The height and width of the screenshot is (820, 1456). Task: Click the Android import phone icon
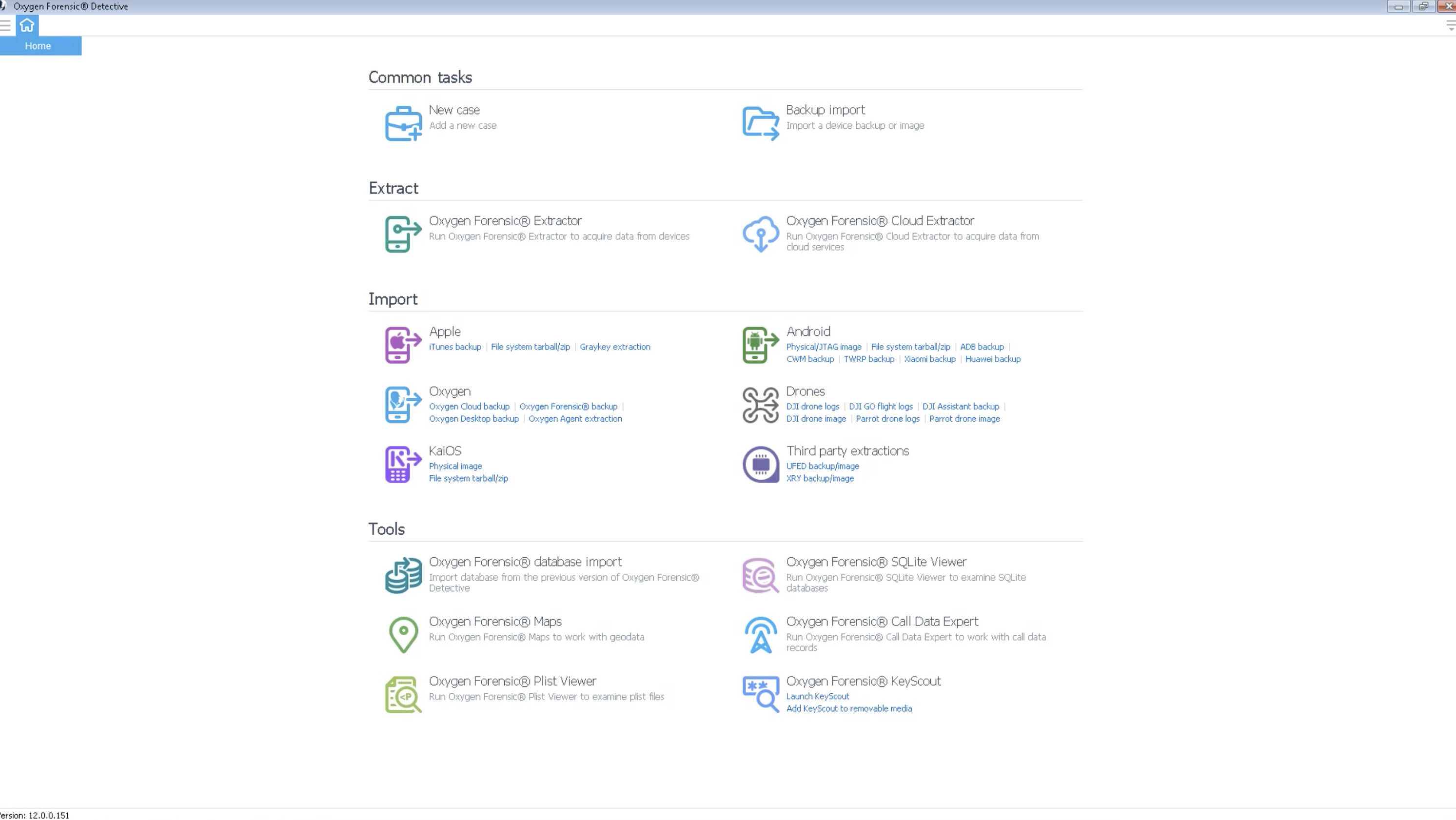pyautogui.click(x=760, y=345)
